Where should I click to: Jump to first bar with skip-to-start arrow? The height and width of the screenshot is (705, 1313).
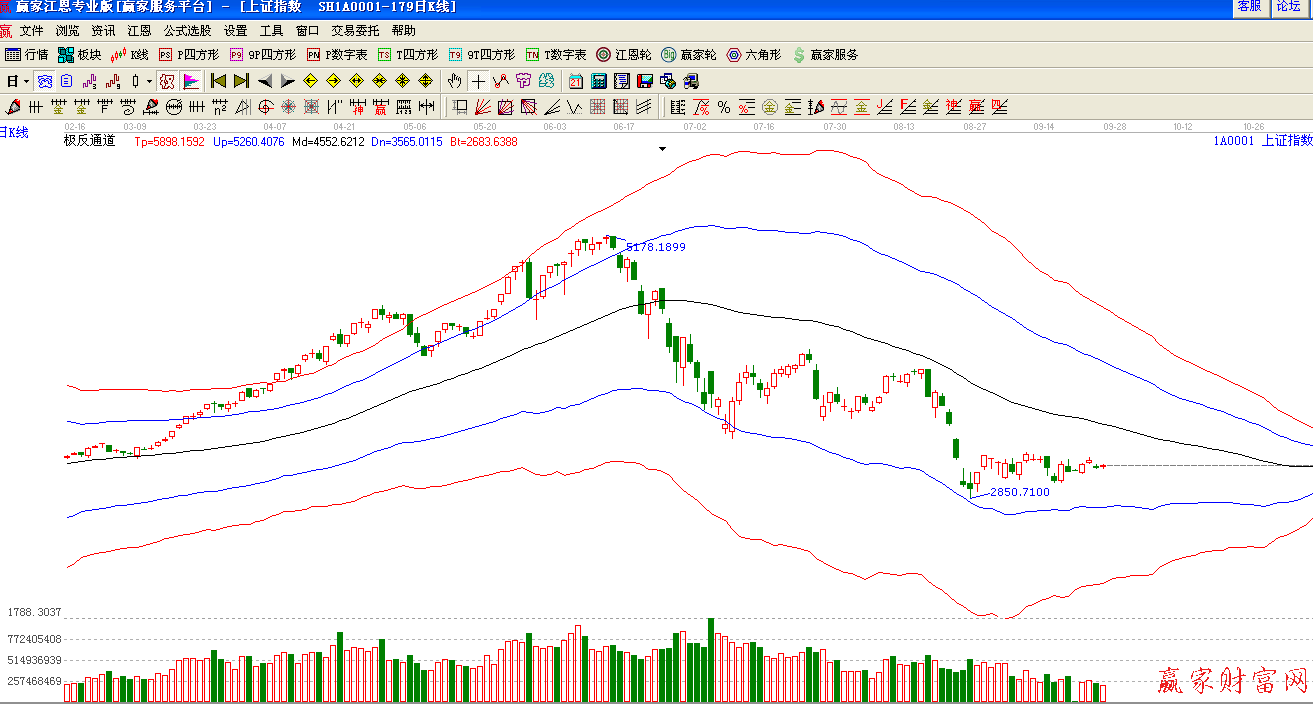(x=218, y=81)
